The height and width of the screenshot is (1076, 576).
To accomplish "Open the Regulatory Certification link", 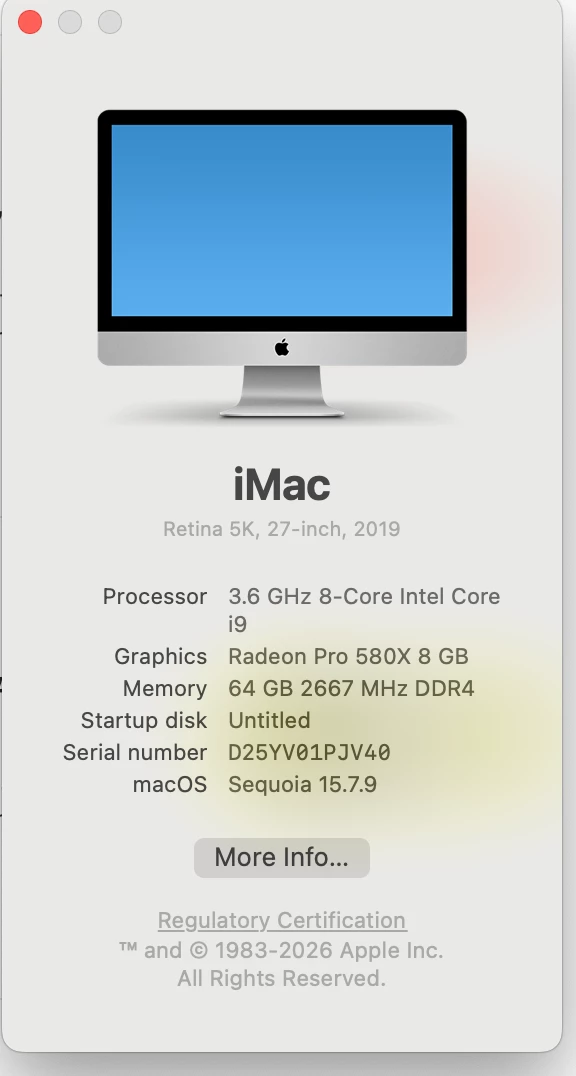I will click(x=282, y=920).
